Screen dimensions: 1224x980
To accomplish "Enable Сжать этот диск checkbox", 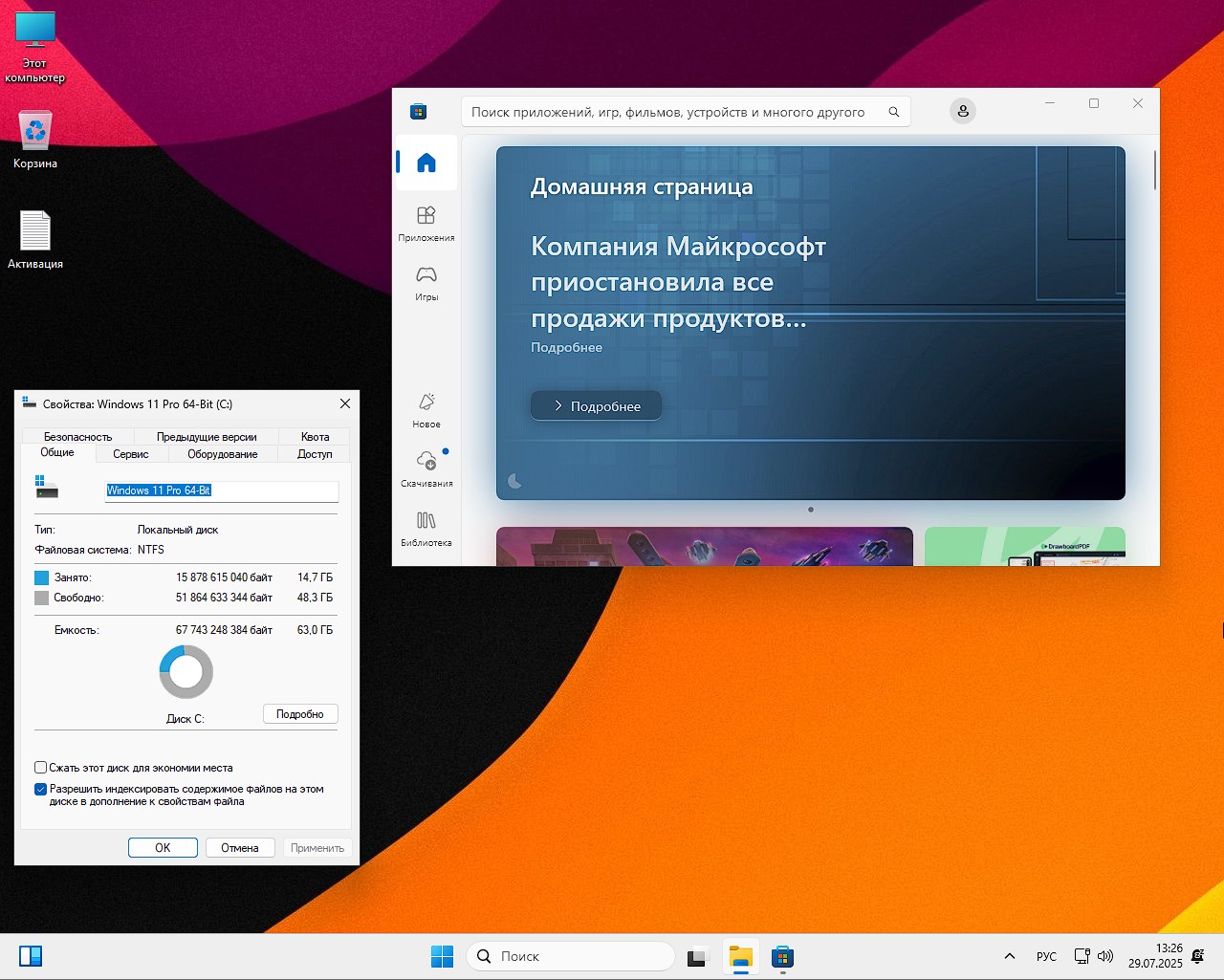I will [x=41, y=768].
